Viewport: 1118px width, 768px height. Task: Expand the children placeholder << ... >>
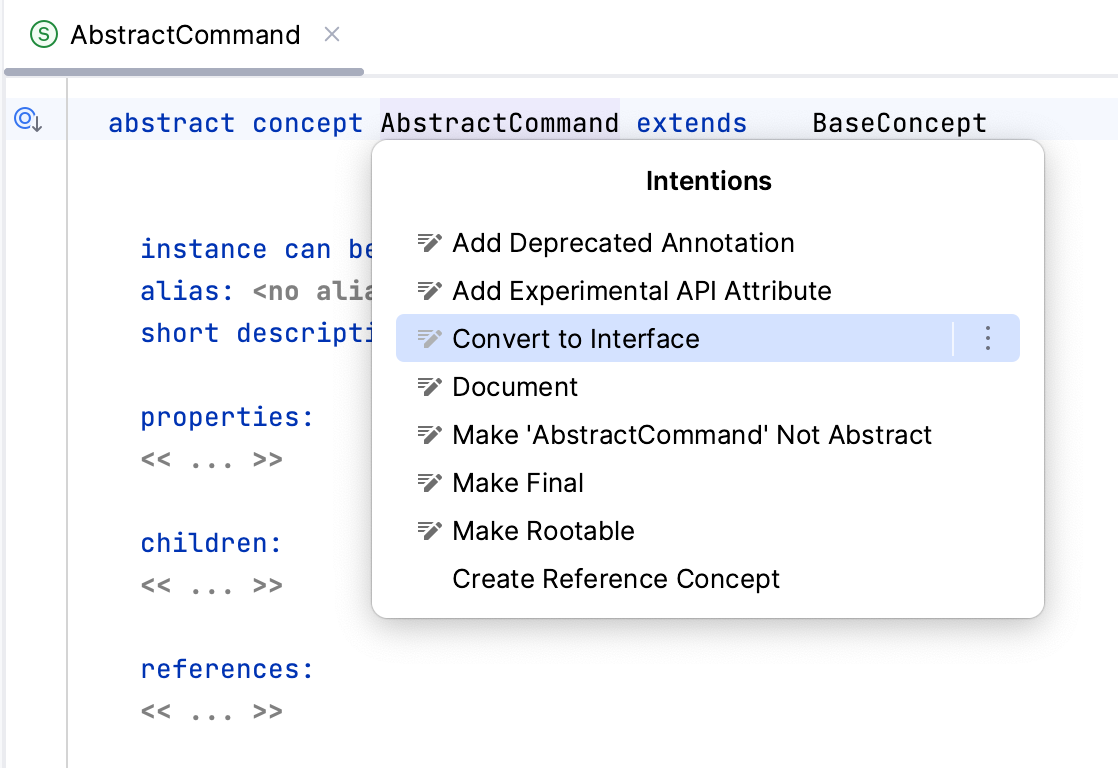coord(211,586)
